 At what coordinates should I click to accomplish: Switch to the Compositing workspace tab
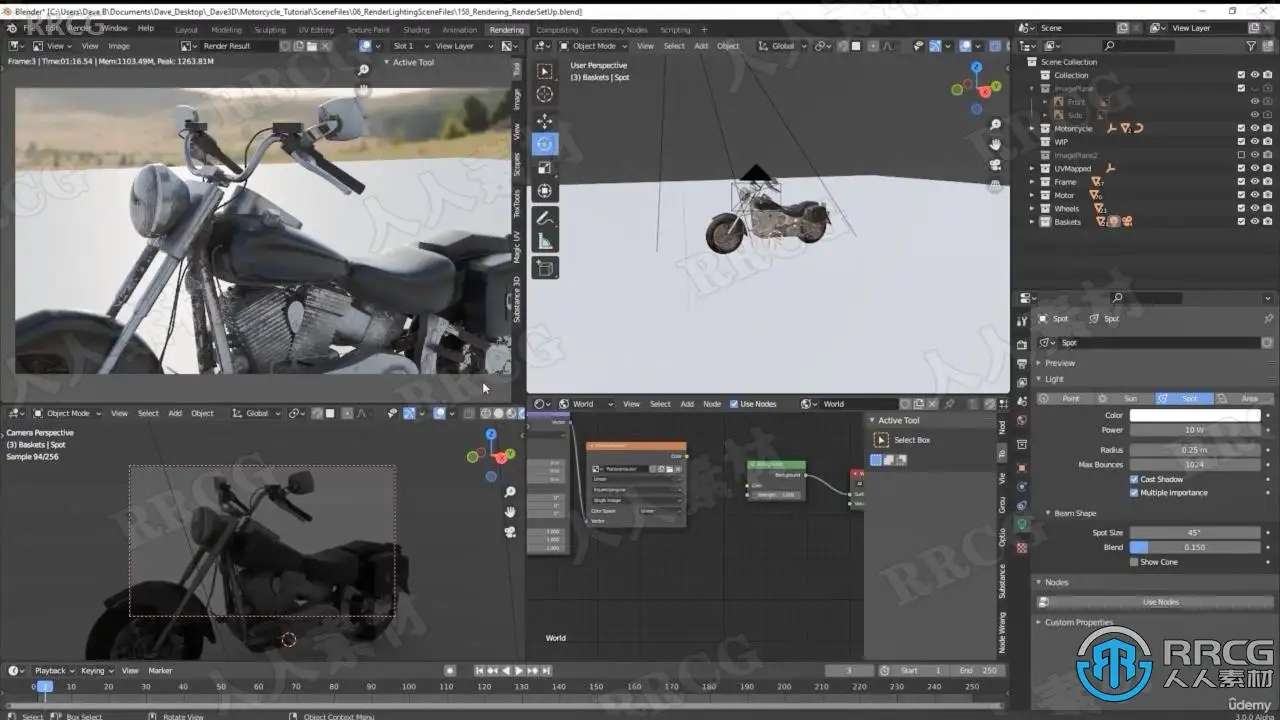(557, 30)
